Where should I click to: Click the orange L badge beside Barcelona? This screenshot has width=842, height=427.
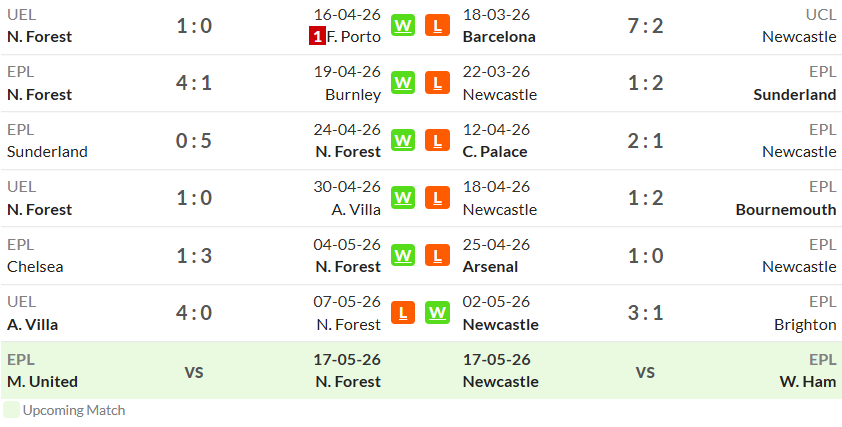(437, 25)
